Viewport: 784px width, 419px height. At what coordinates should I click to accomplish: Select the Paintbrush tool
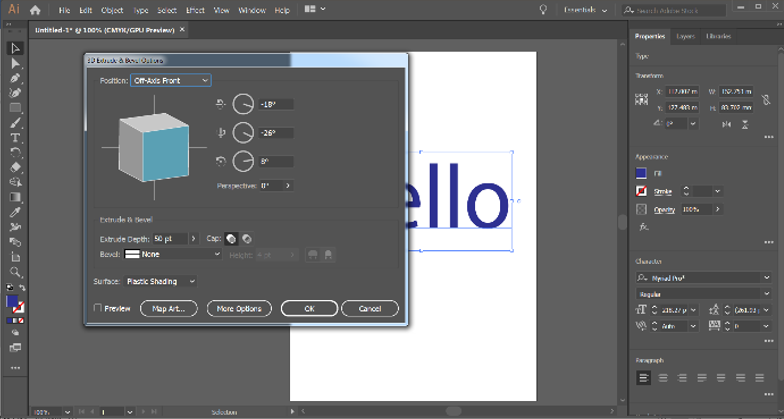(x=15, y=123)
